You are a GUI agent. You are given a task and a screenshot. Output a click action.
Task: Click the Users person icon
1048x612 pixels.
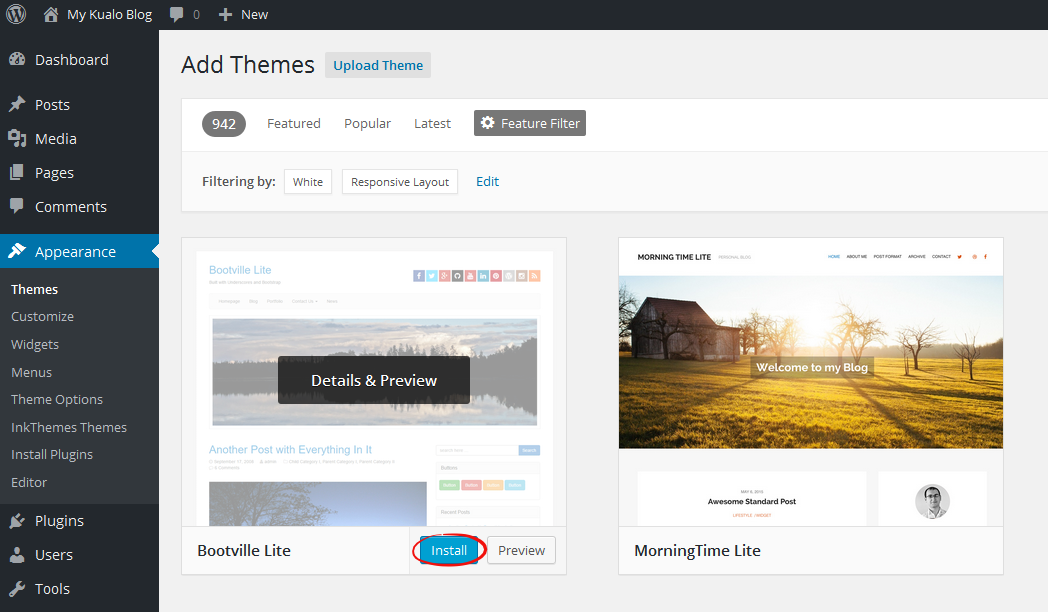[17, 555]
